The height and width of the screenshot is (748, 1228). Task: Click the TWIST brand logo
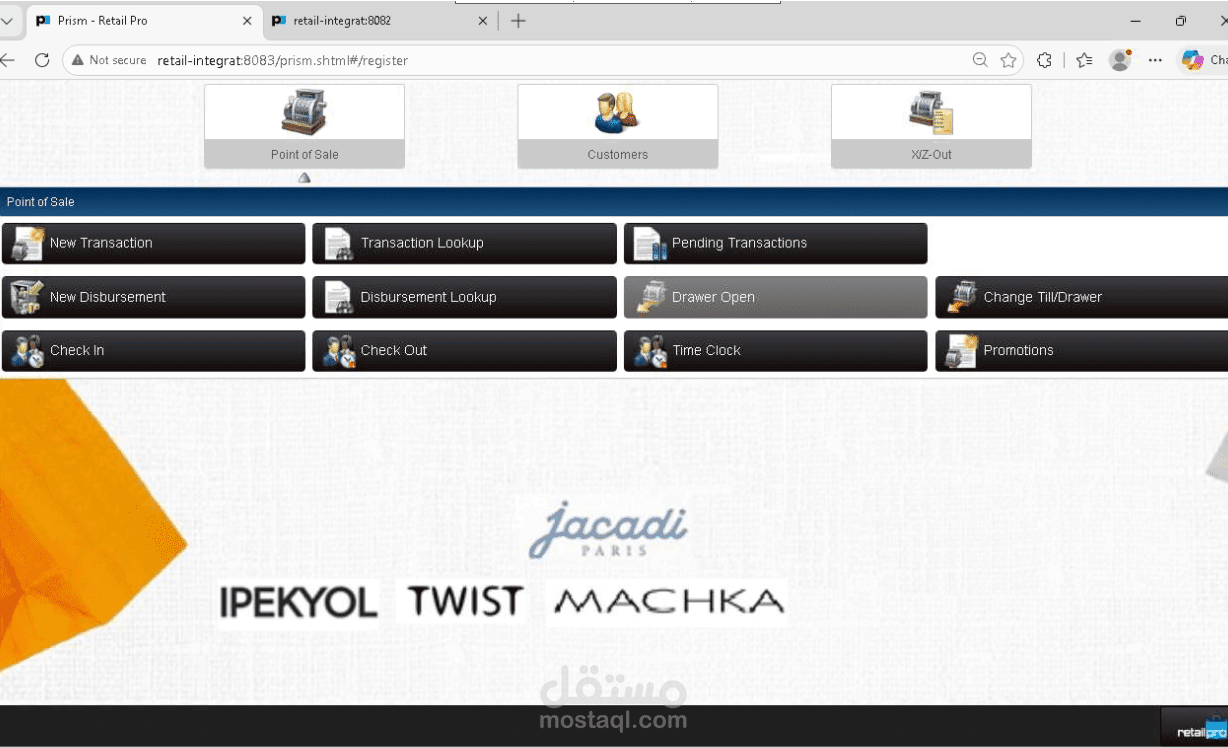(x=465, y=601)
